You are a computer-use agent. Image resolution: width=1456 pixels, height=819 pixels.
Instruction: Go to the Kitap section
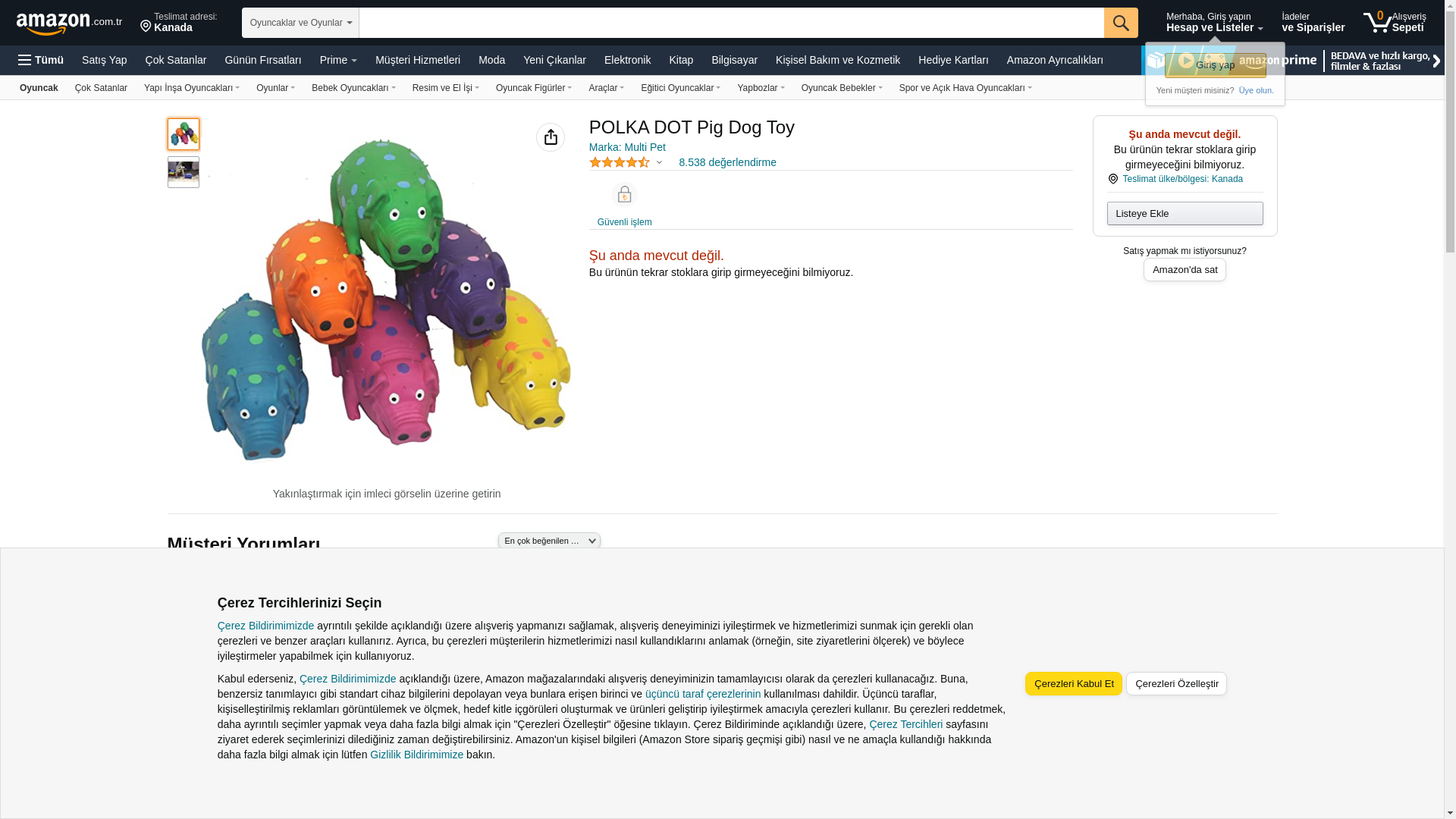pos(681,60)
